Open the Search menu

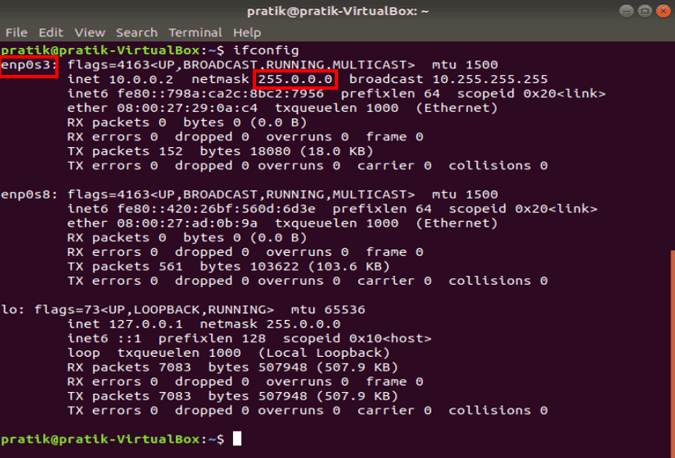point(136,33)
